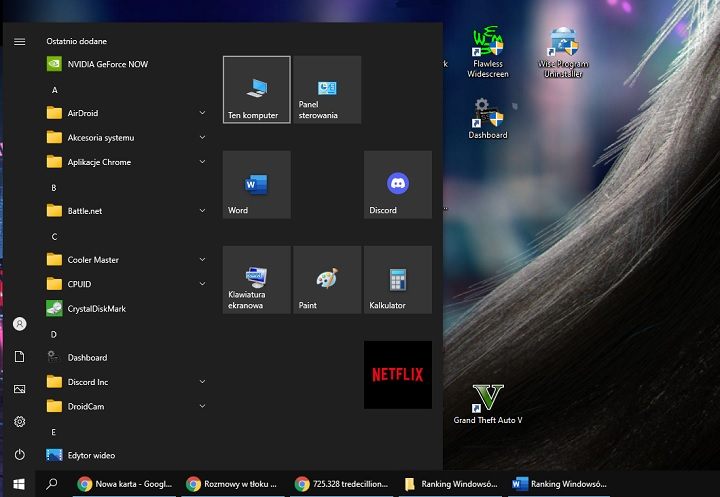Select the Battle.net folder label
The image size is (720, 497).
85,211
